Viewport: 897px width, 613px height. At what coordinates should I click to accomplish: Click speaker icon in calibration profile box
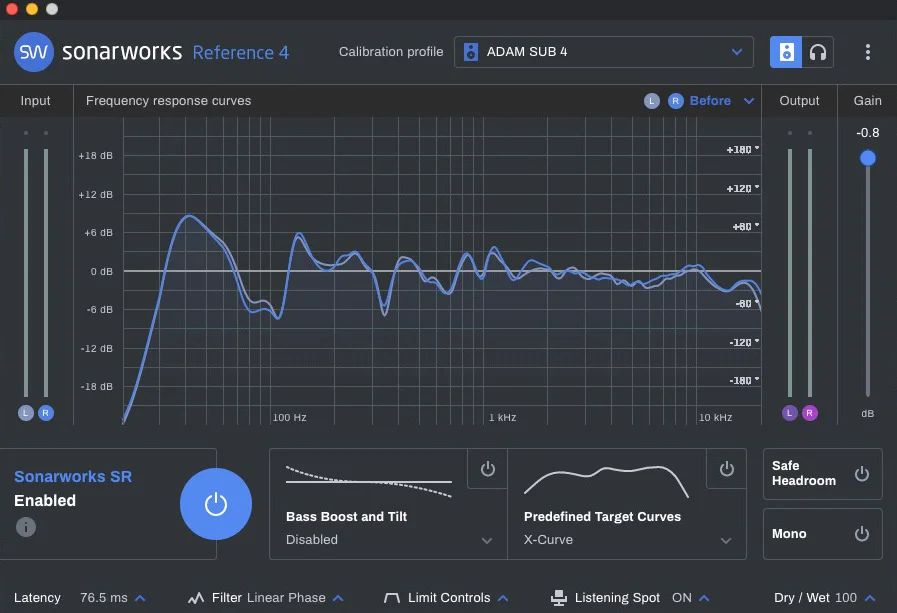(471, 52)
